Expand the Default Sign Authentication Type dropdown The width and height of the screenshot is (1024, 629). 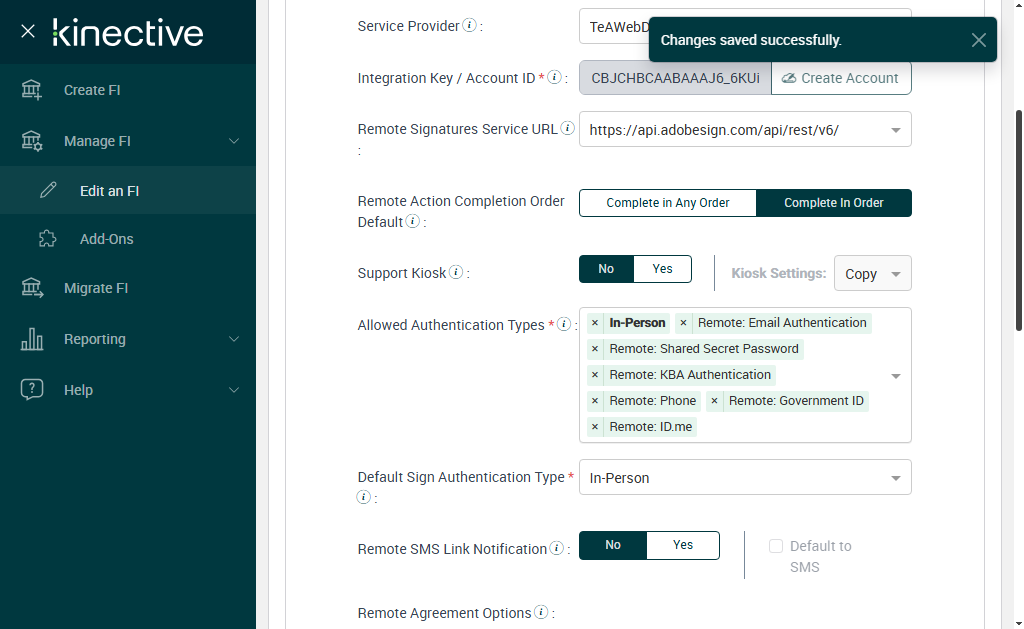(x=895, y=478)
